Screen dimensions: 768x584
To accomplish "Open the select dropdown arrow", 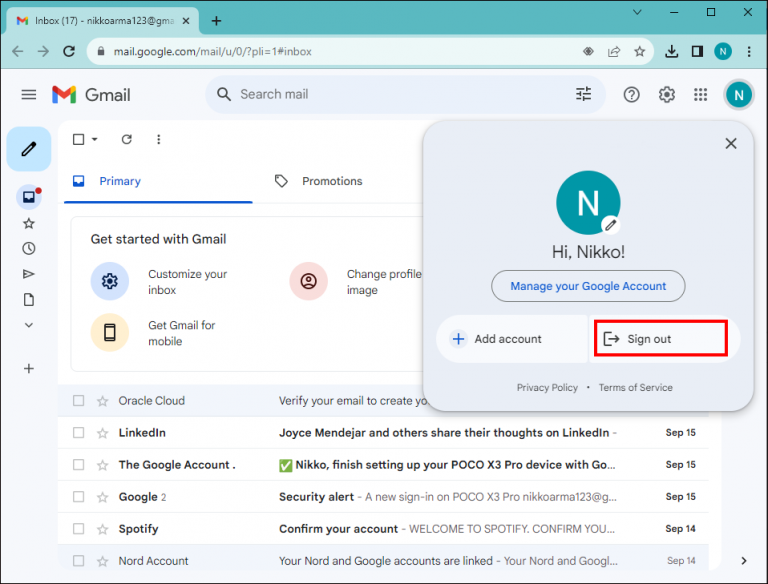I will [x=95, y=140].
